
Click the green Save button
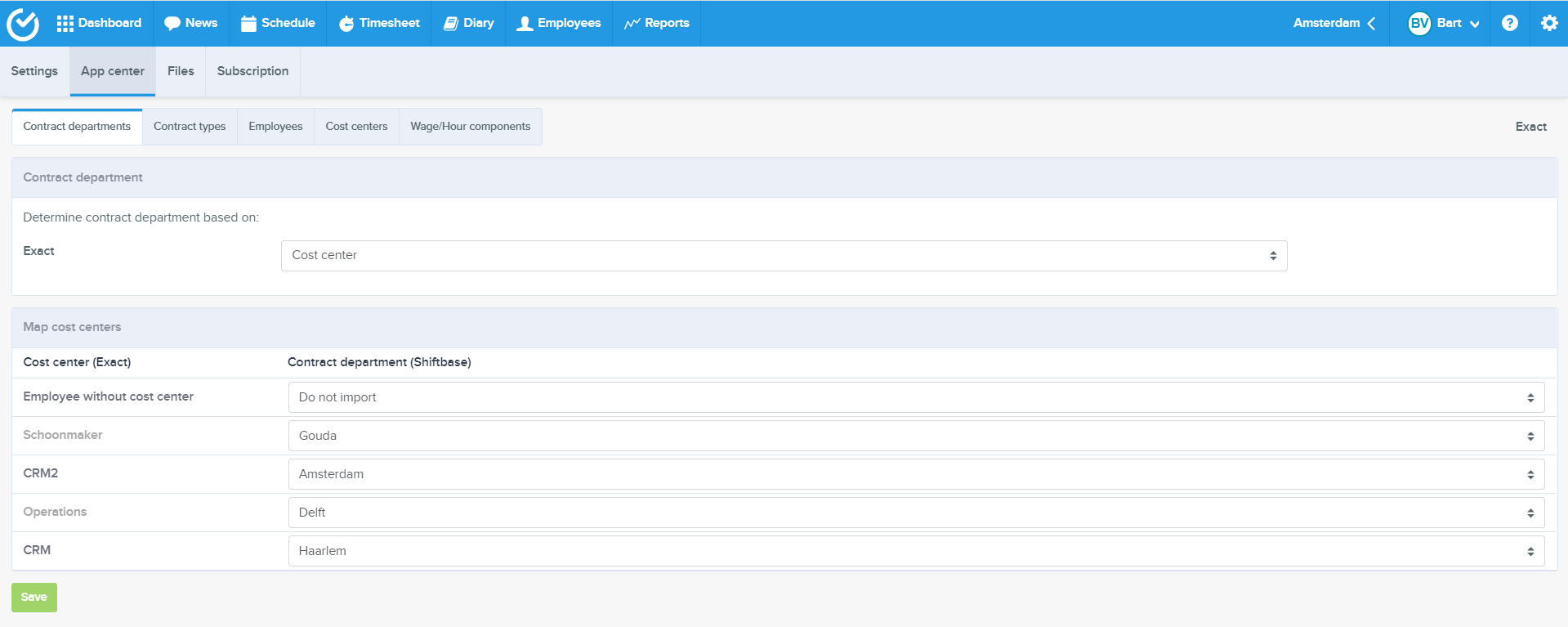[34, 598]
